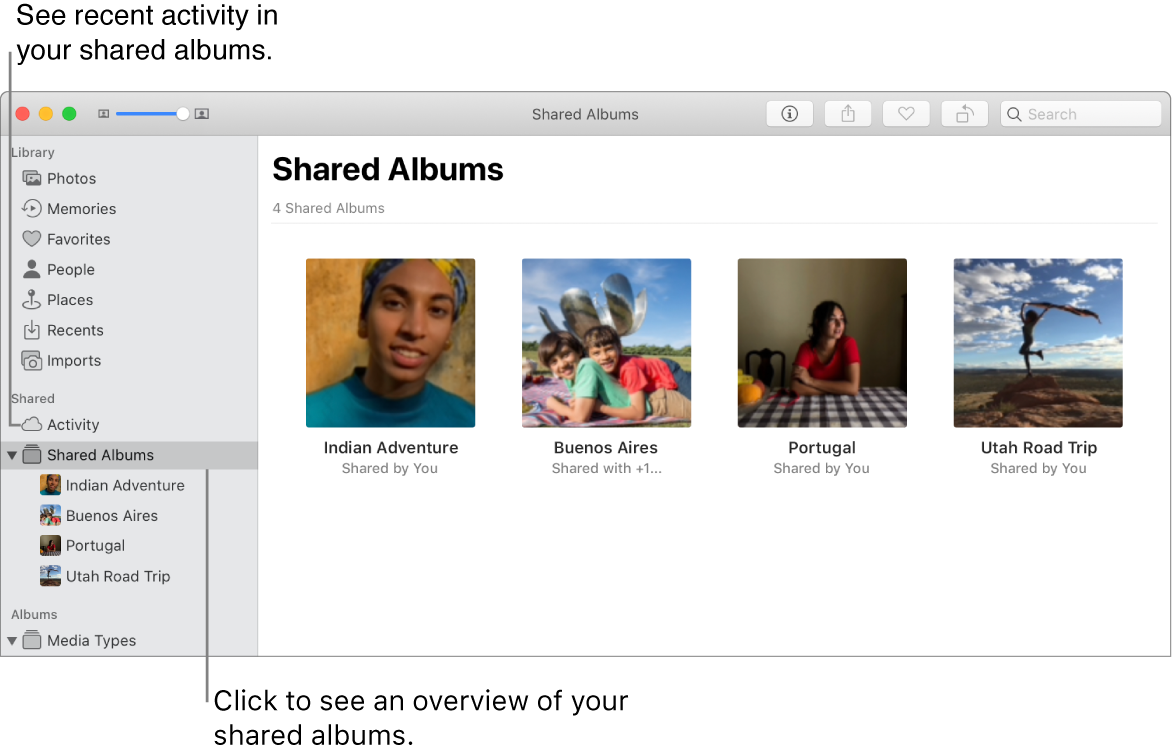Open the Buenos Aires album thumbnail
The width and height of the screenshot is (1173, 755).
point(606,343)
